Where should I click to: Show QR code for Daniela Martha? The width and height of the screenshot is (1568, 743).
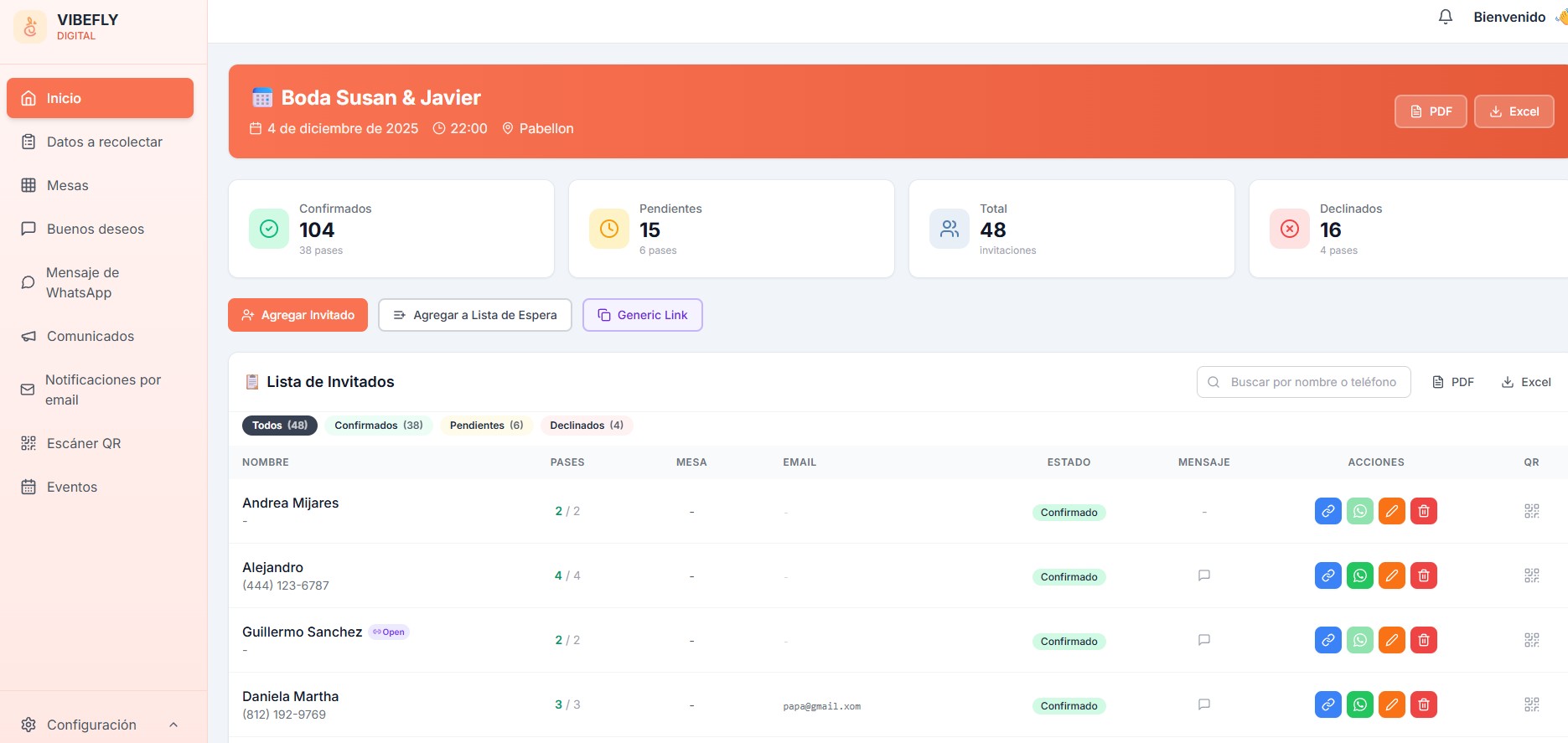tap(1532, 704)
